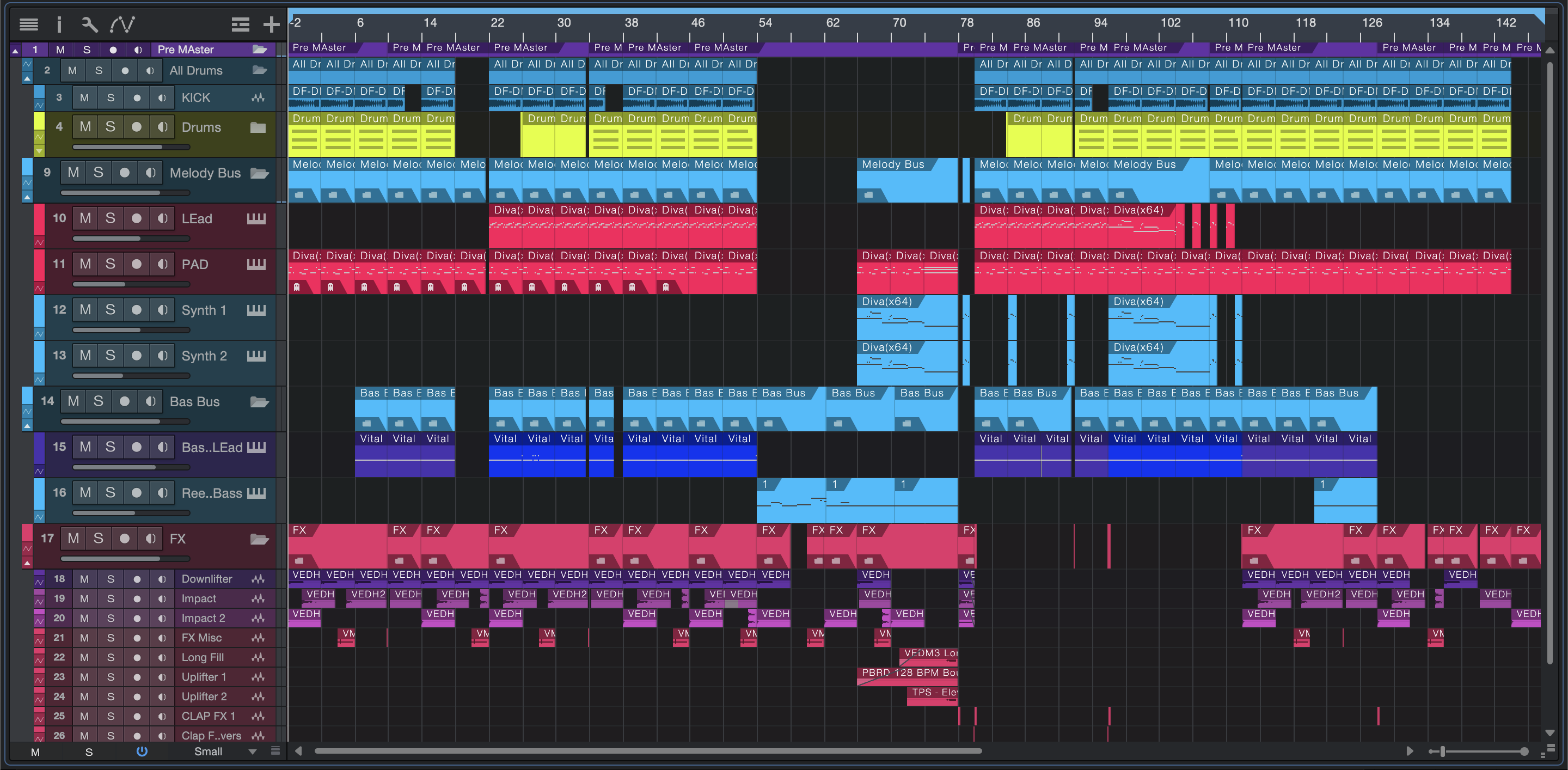Show automation with the curve icon
The width and height of the screenshot is (1568, 770).
tap(122, 25)
